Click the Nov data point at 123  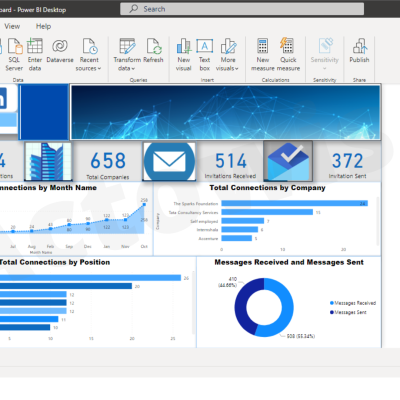(125, 219)
